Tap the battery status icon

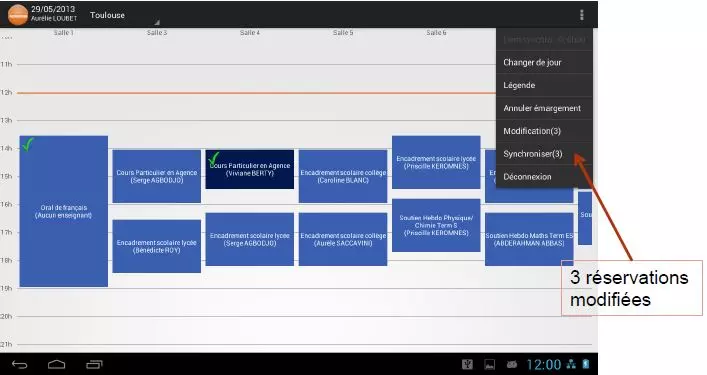[x=586, y=364]
